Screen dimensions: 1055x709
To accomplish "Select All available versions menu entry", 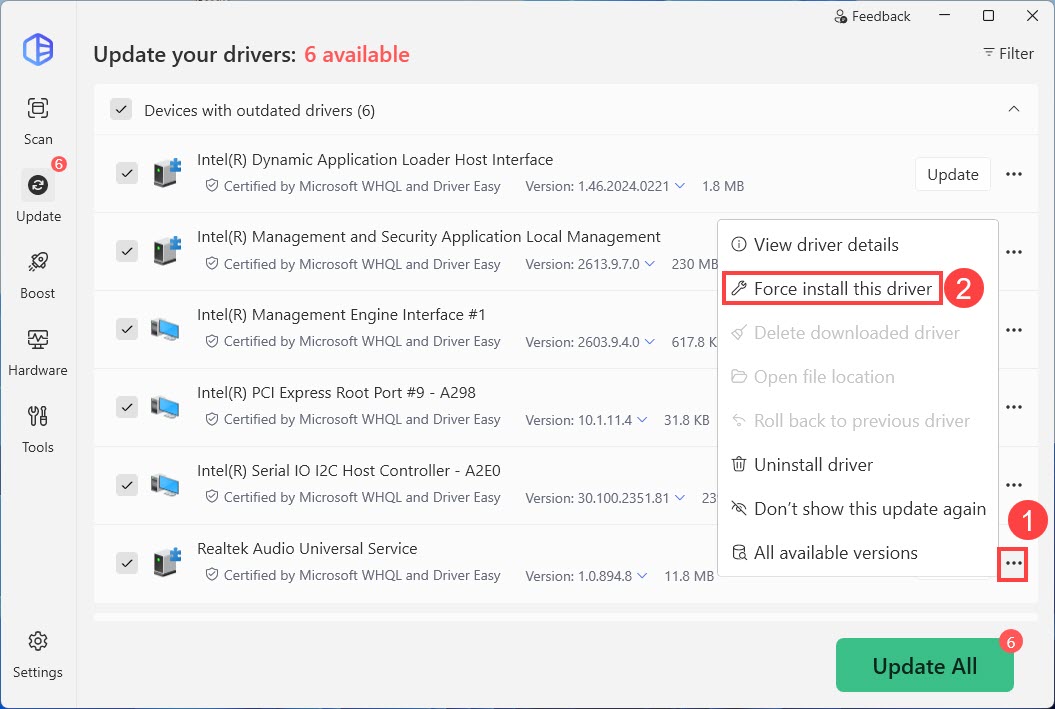I will pyautogui.click(x=858, y=553).
